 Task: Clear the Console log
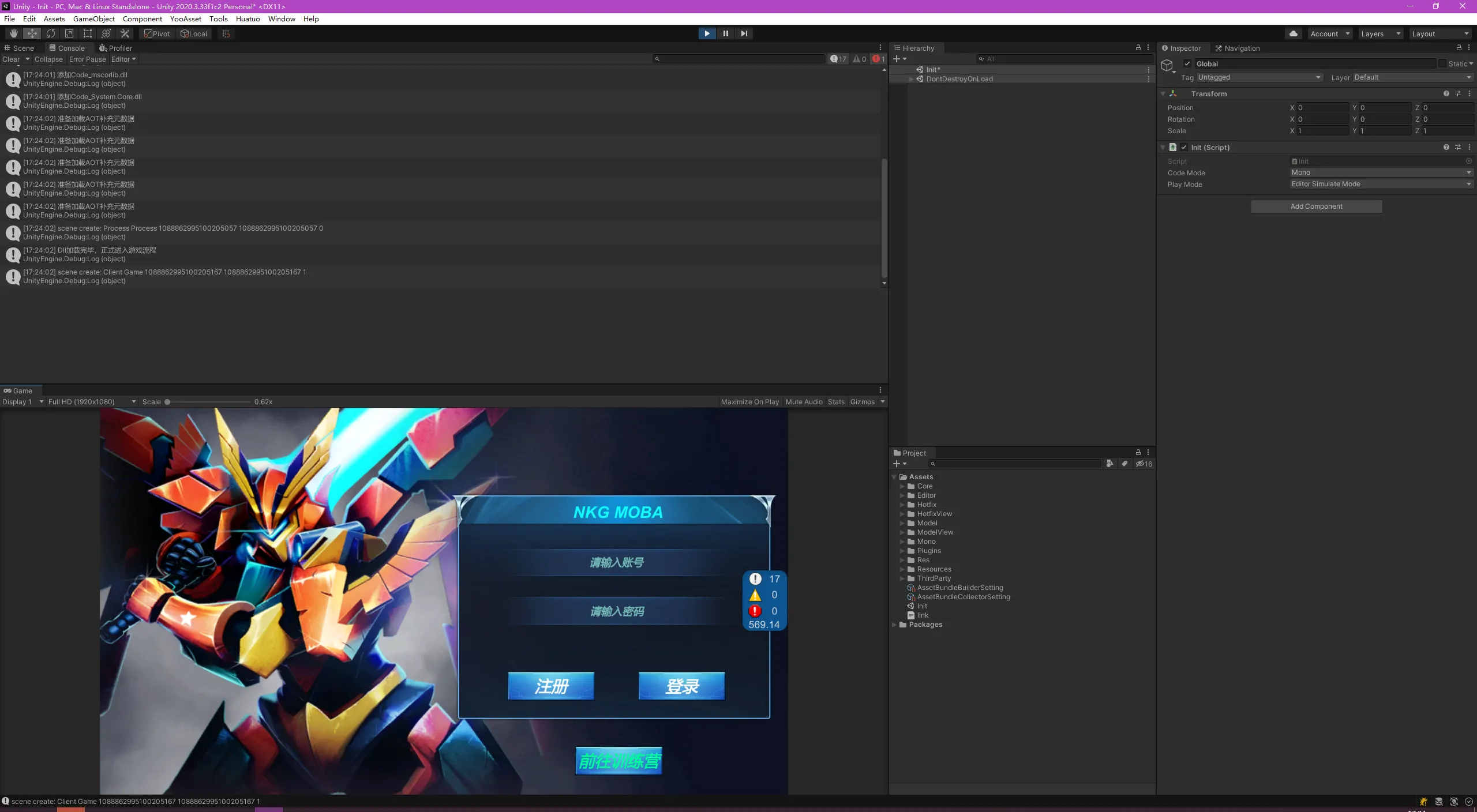(x=11, y=59)
